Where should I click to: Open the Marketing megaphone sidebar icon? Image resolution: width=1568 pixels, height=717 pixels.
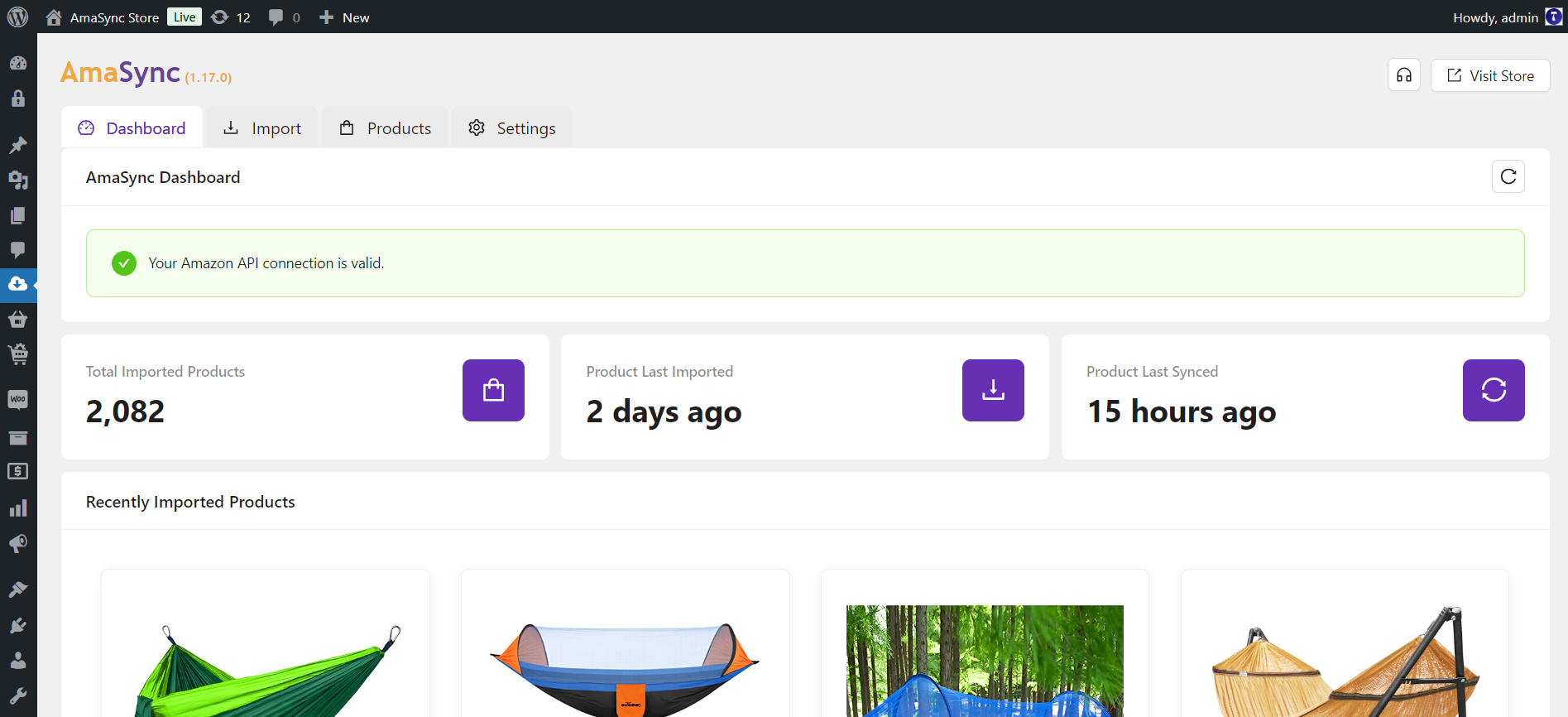point(17,544)
